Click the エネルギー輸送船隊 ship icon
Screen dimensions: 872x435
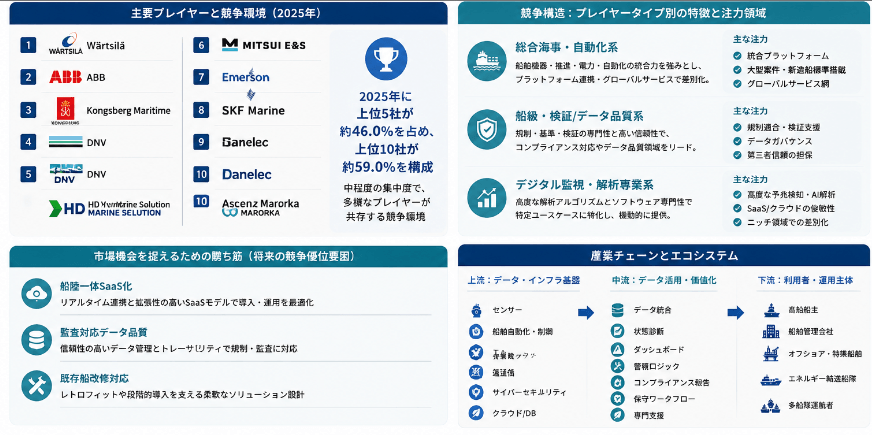click(771, 379)
